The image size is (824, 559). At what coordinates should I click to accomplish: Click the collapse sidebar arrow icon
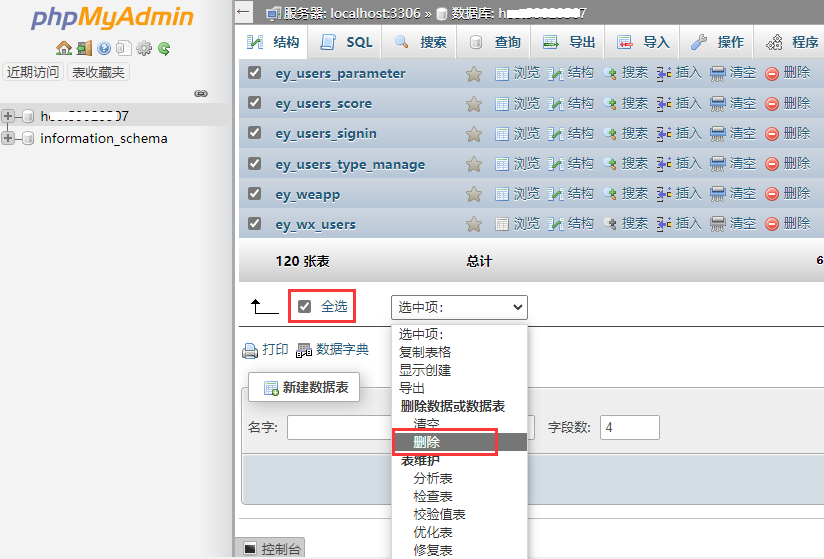pos(243,12)
